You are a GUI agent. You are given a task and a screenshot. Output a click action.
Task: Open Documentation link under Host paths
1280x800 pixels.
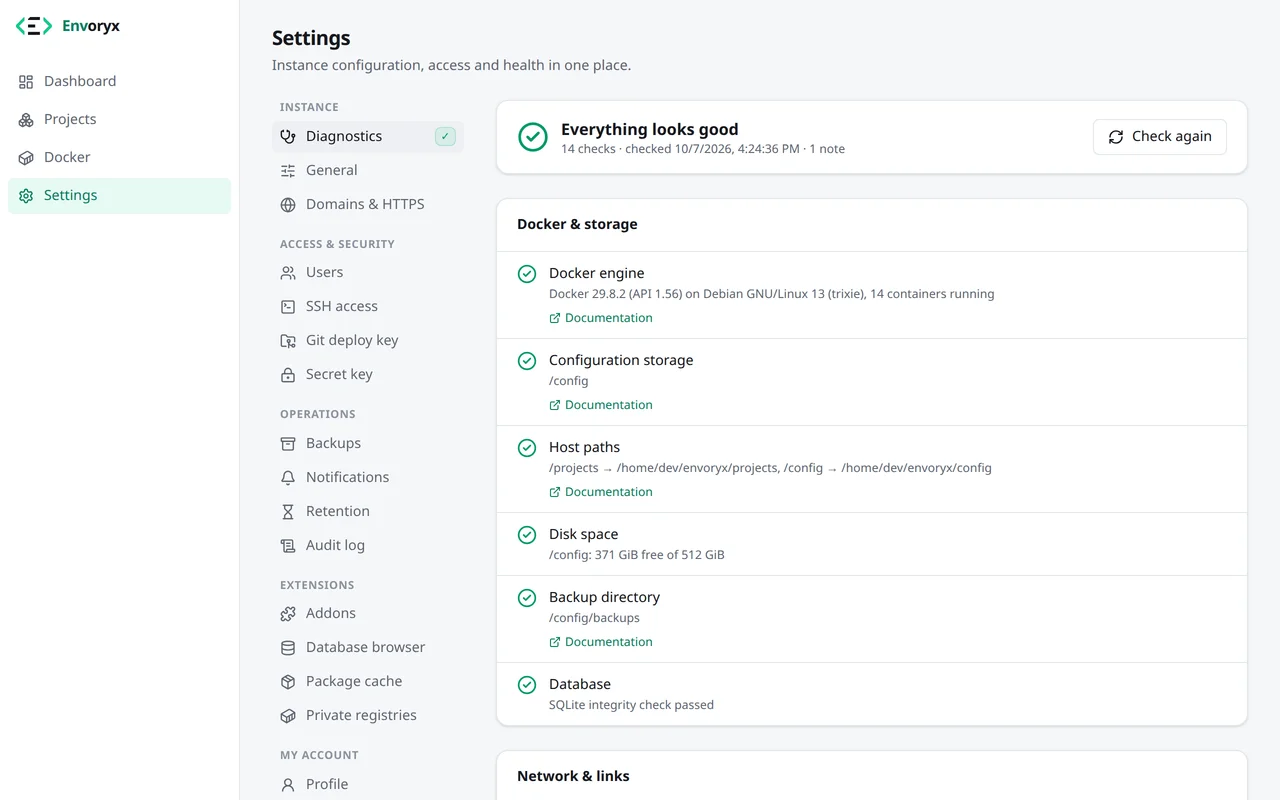(601, 492)
